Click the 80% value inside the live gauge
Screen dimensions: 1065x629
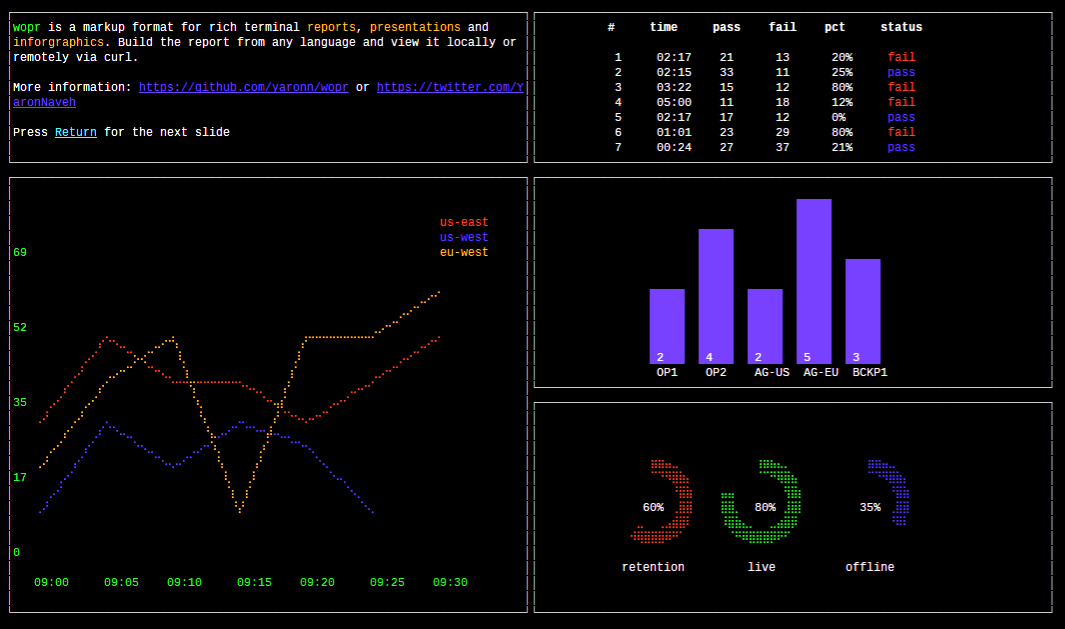(x=764, y=507)
